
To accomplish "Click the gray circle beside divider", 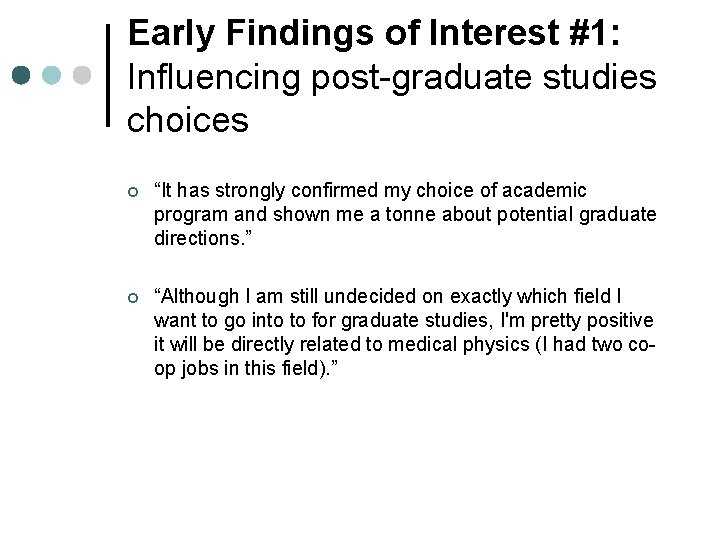I will tap(84, 75).
